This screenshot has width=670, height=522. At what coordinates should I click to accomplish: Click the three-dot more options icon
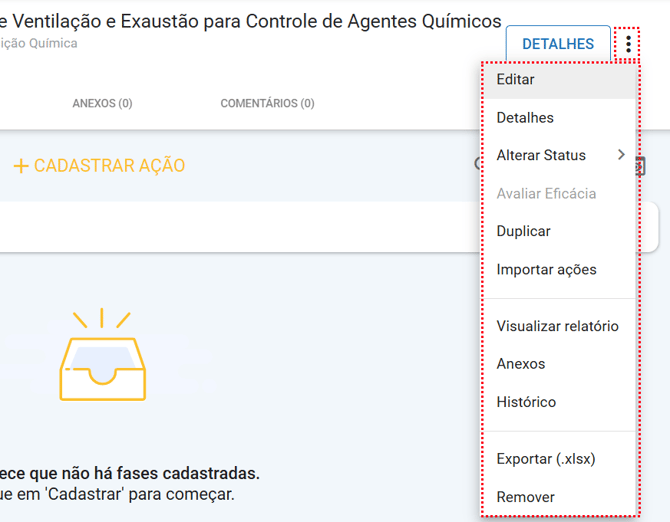[628, 44]
